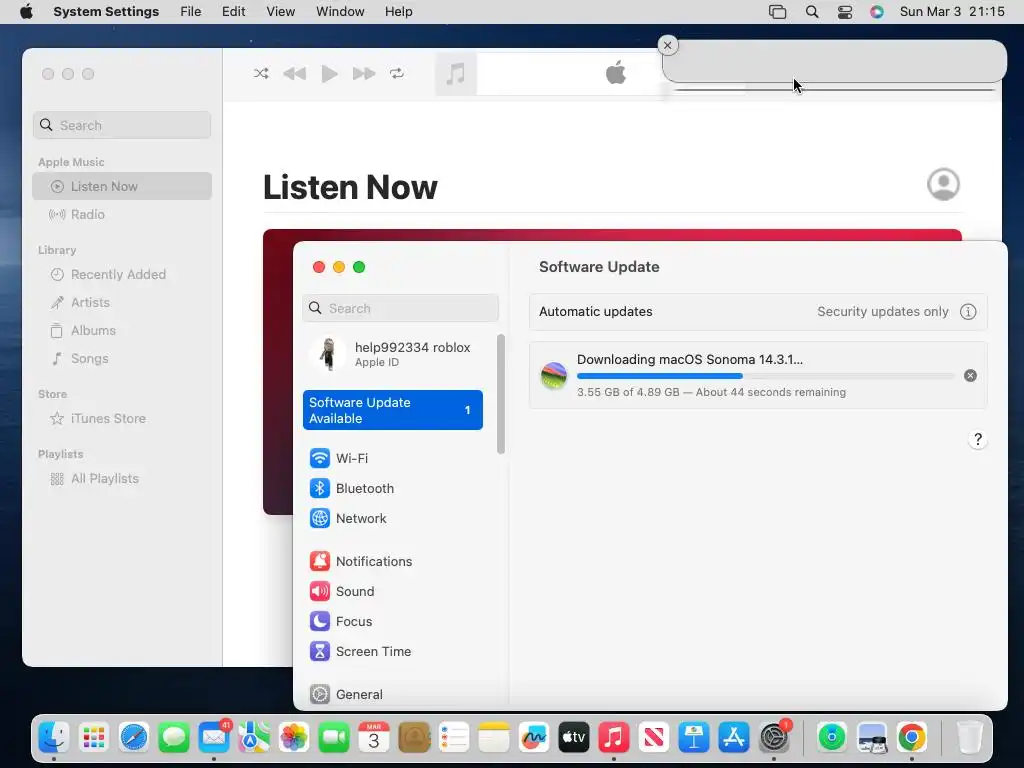Close the floating popup with X button
This screenshot has width=1024, height=768.
coord(667,45)
